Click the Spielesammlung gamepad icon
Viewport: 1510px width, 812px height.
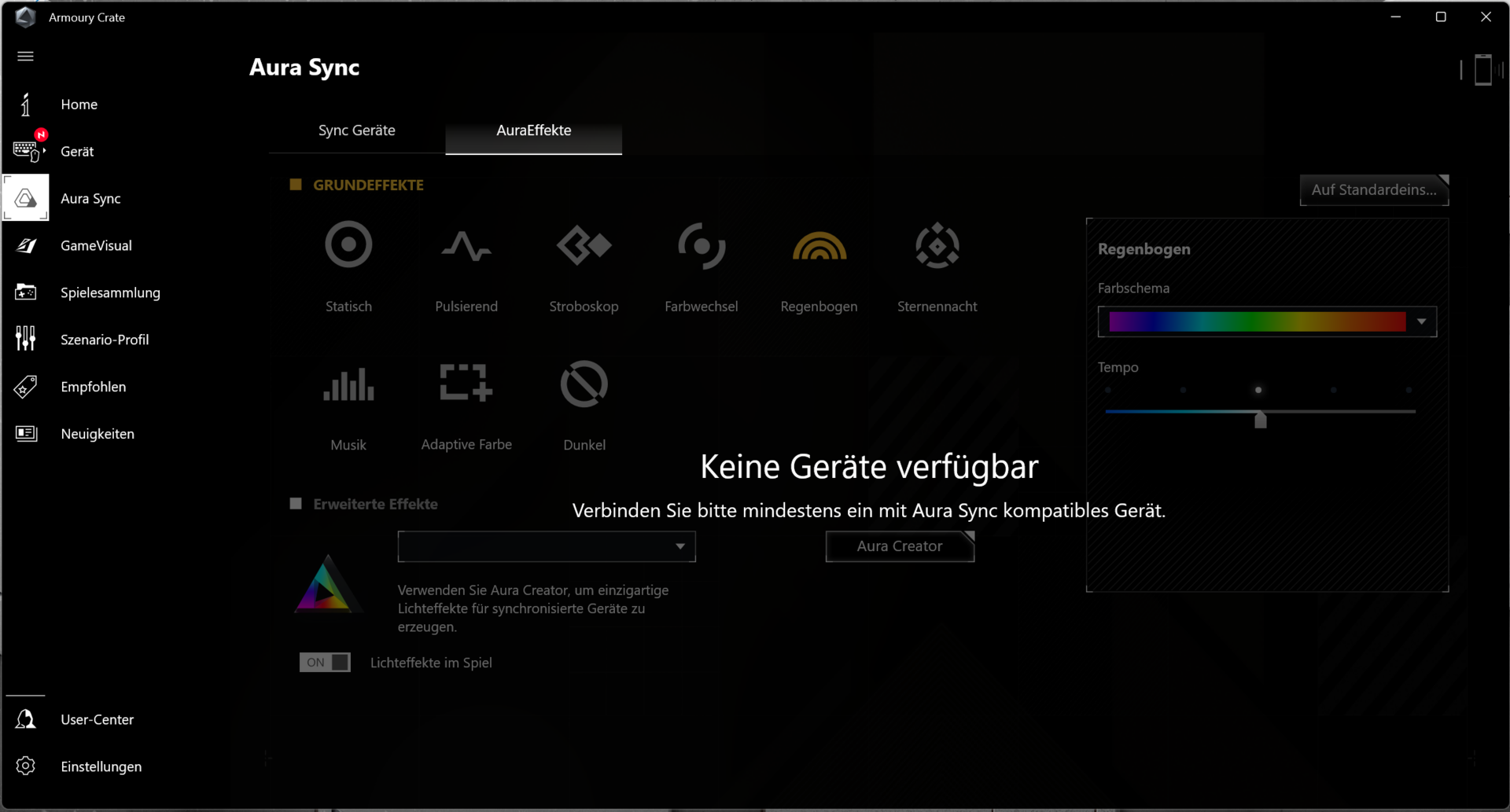(25, 292)
